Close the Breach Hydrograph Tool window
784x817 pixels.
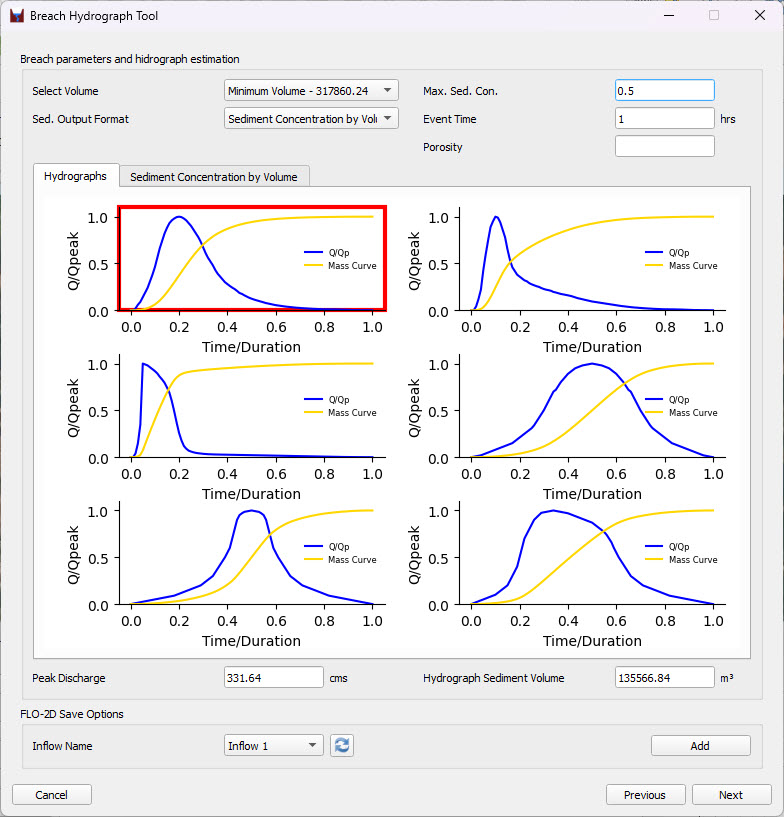click(759, 16)
